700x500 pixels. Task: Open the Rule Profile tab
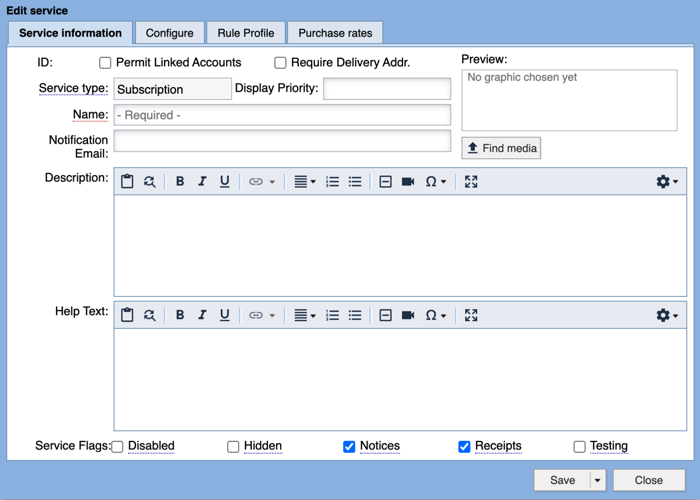(246, 33)
